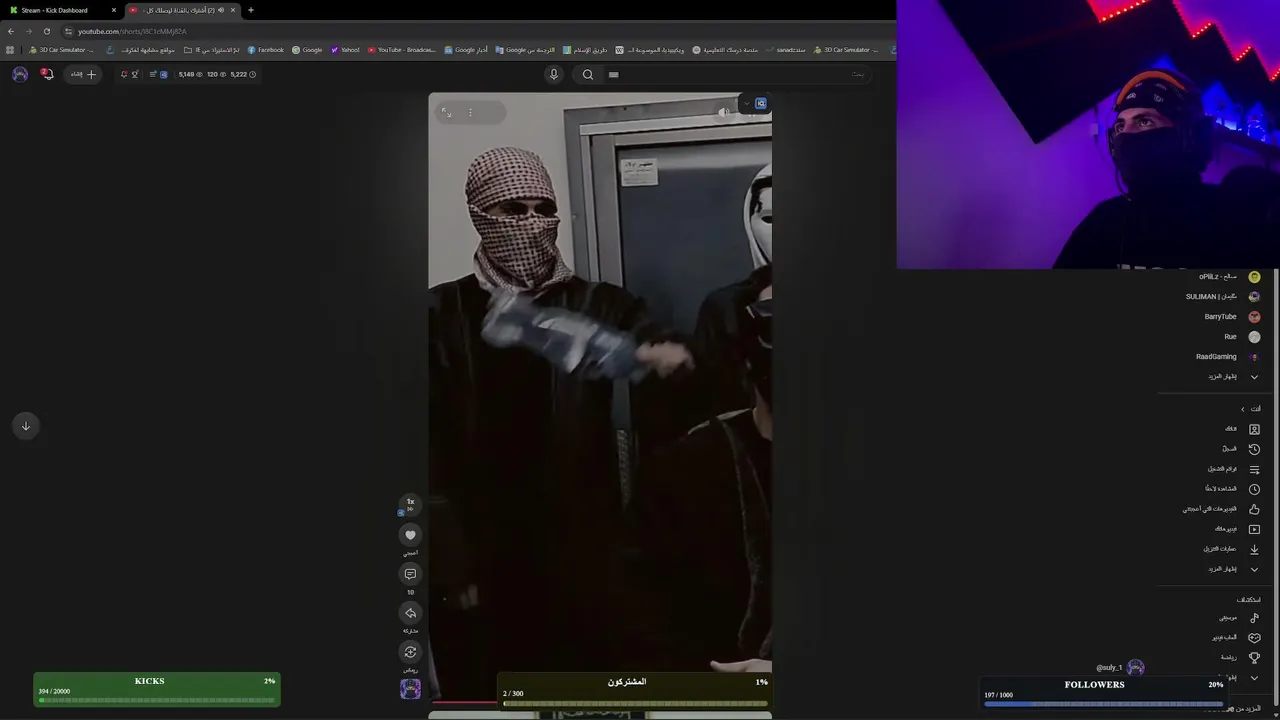Start voice search with the microphone icon
Viewport: 1280px width, 720px height.
click(553, 74)
